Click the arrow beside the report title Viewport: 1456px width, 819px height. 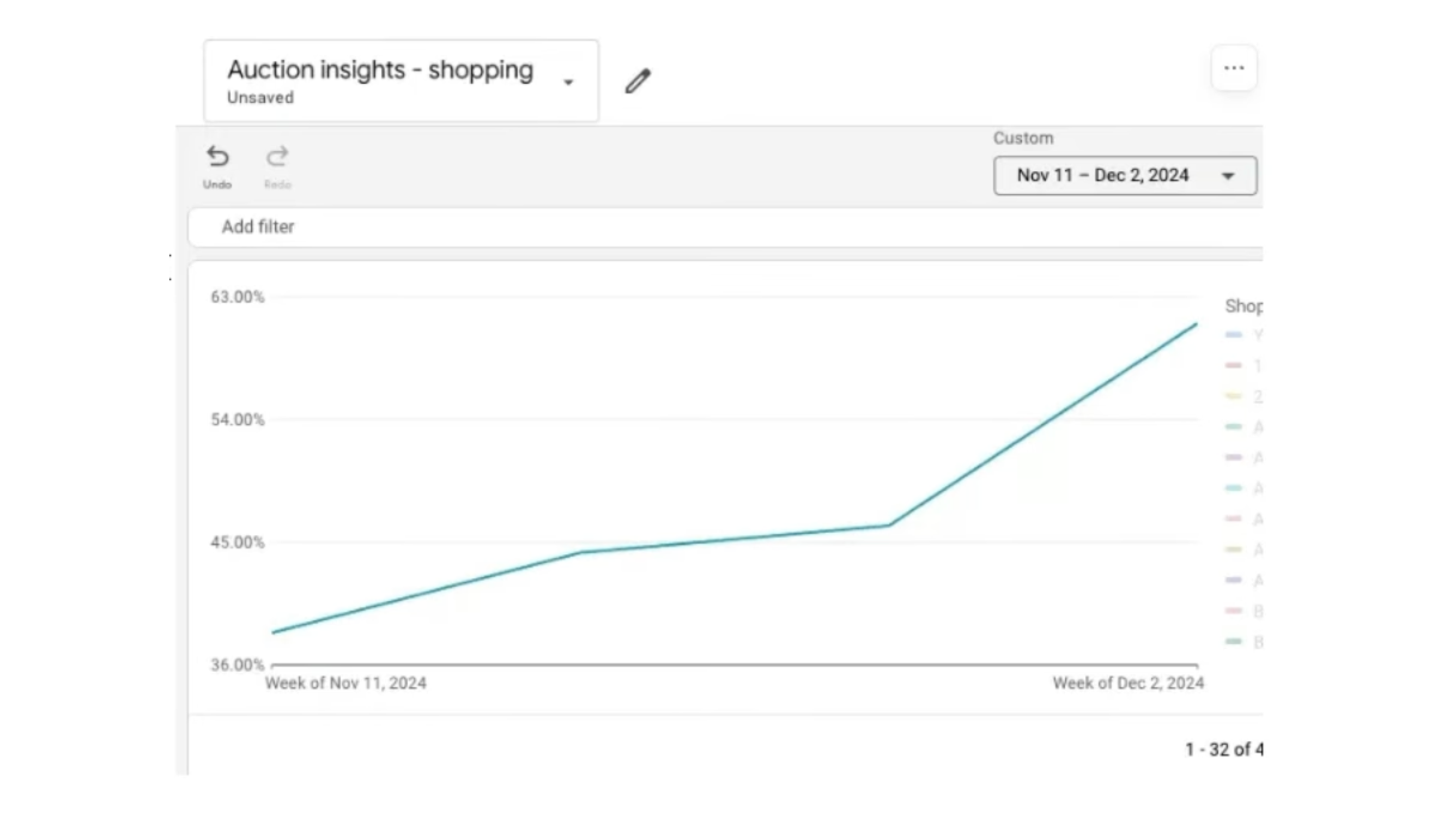568,82
